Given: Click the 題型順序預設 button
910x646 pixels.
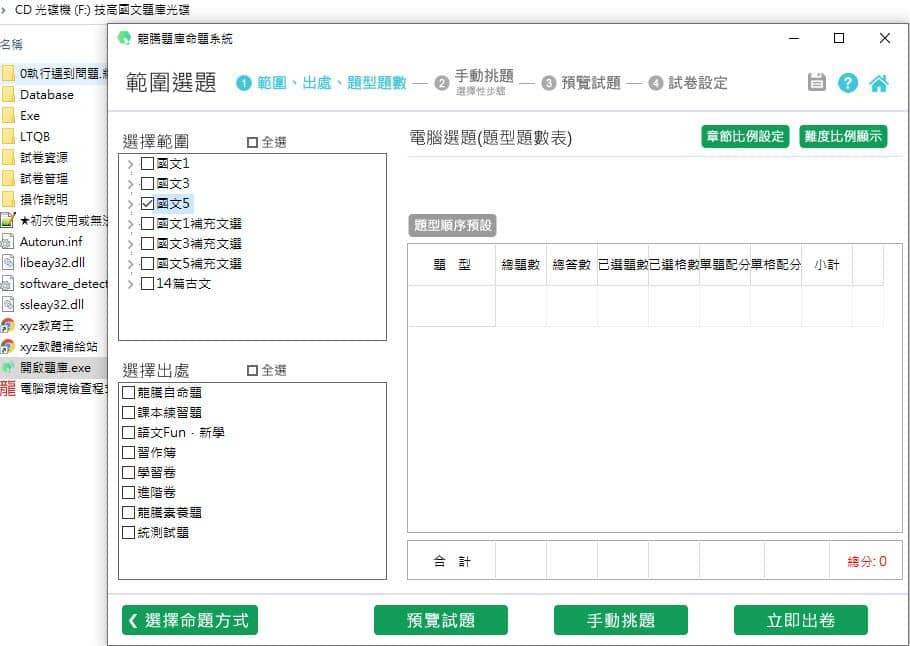Looking at the screenshot, I should point(453,225).
